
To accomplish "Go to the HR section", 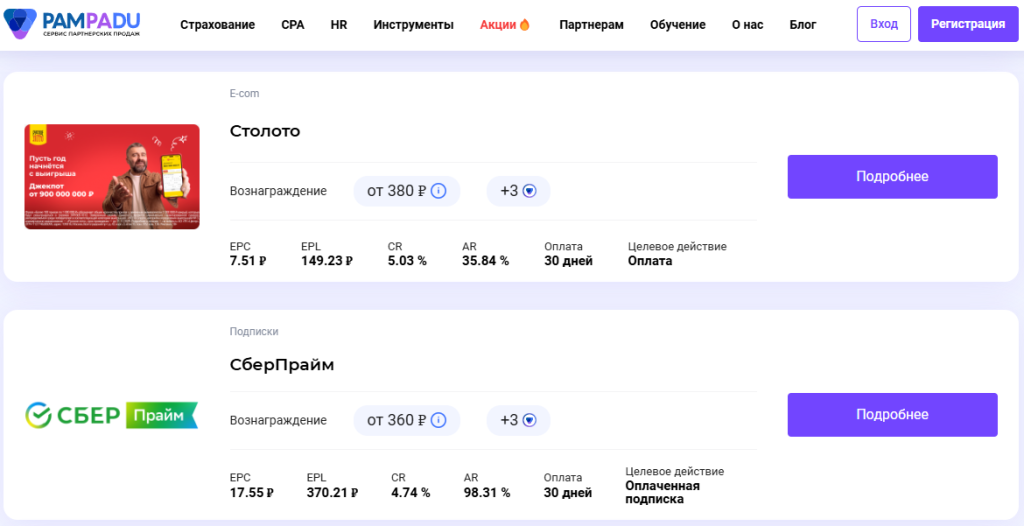I will pyautogui.click(x=339, y=25).
